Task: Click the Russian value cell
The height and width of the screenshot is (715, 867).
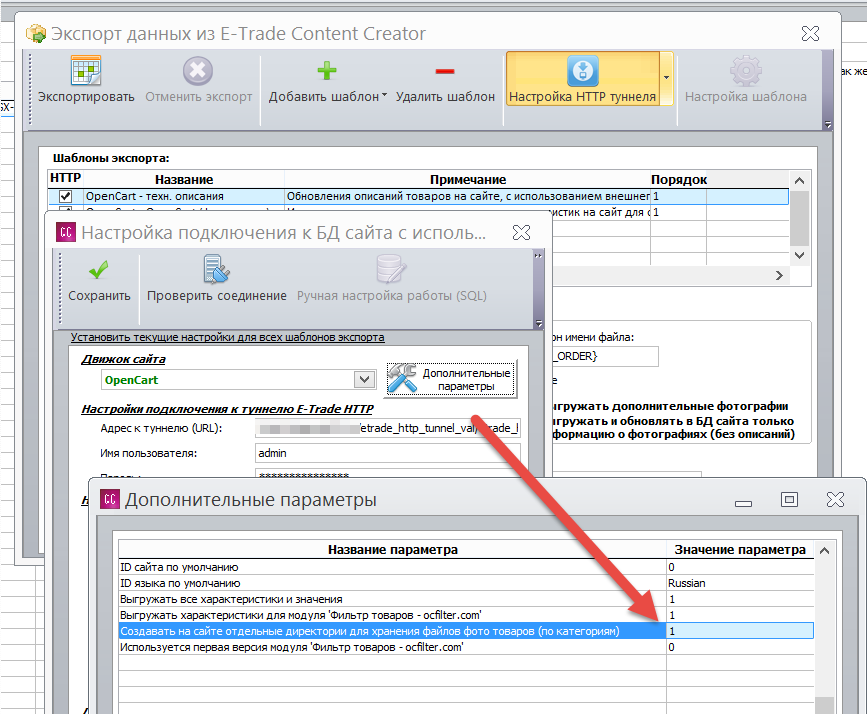Action: pos(740,583)
